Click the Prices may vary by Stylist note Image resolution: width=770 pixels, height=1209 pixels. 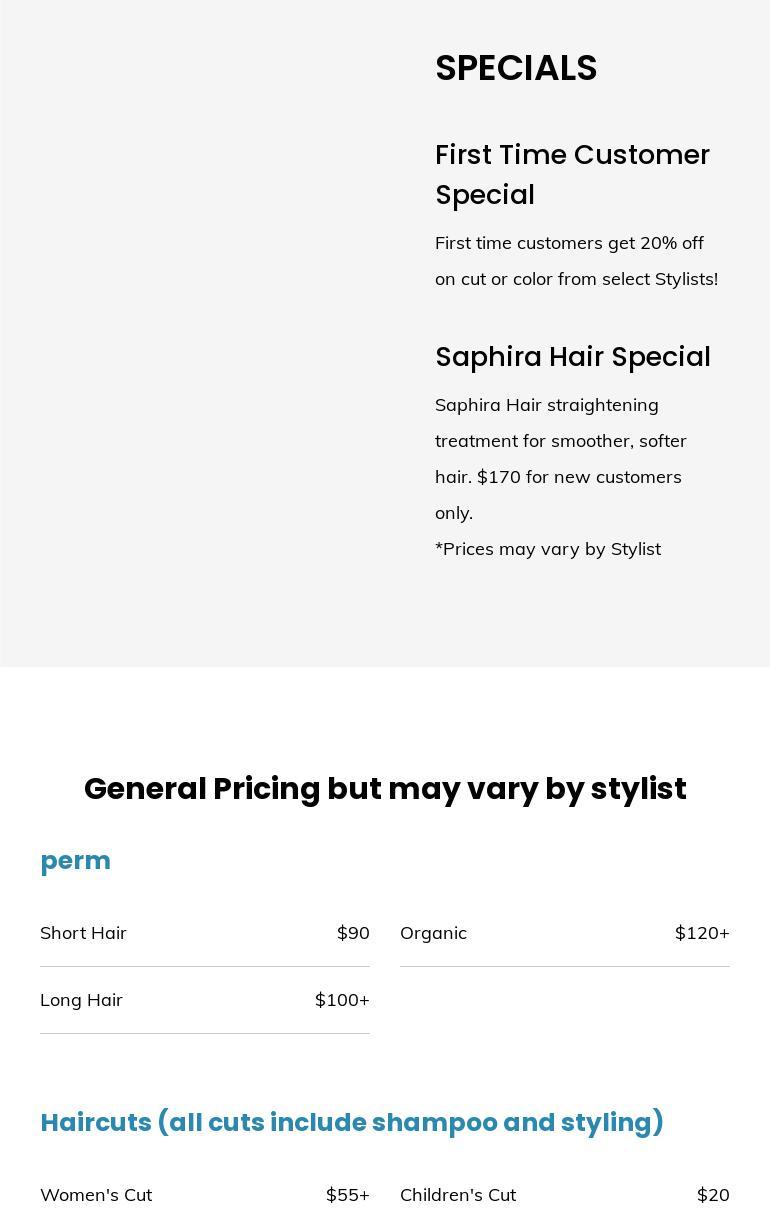point(548,549)
